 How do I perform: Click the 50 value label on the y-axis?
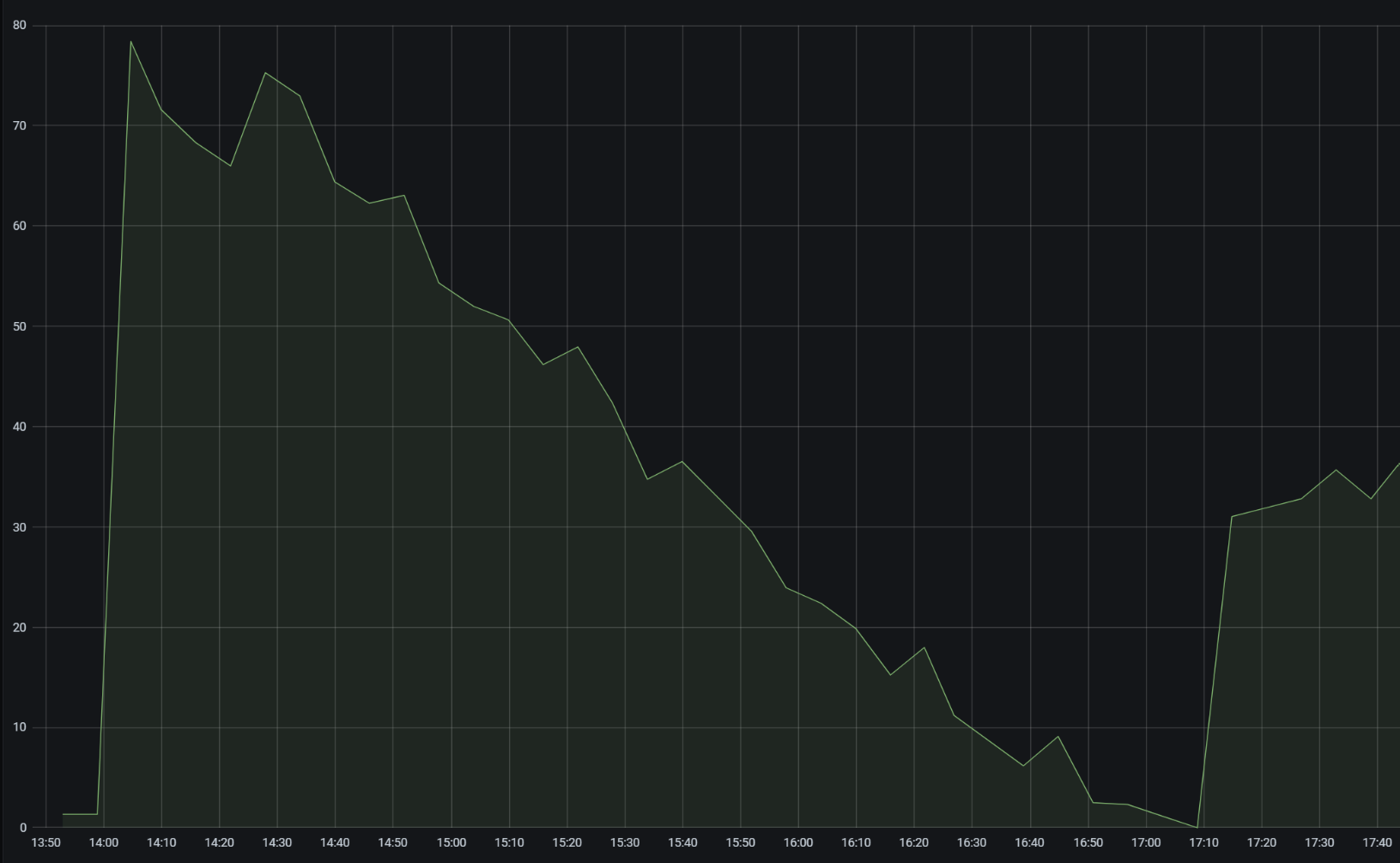(x=20, y=326)
